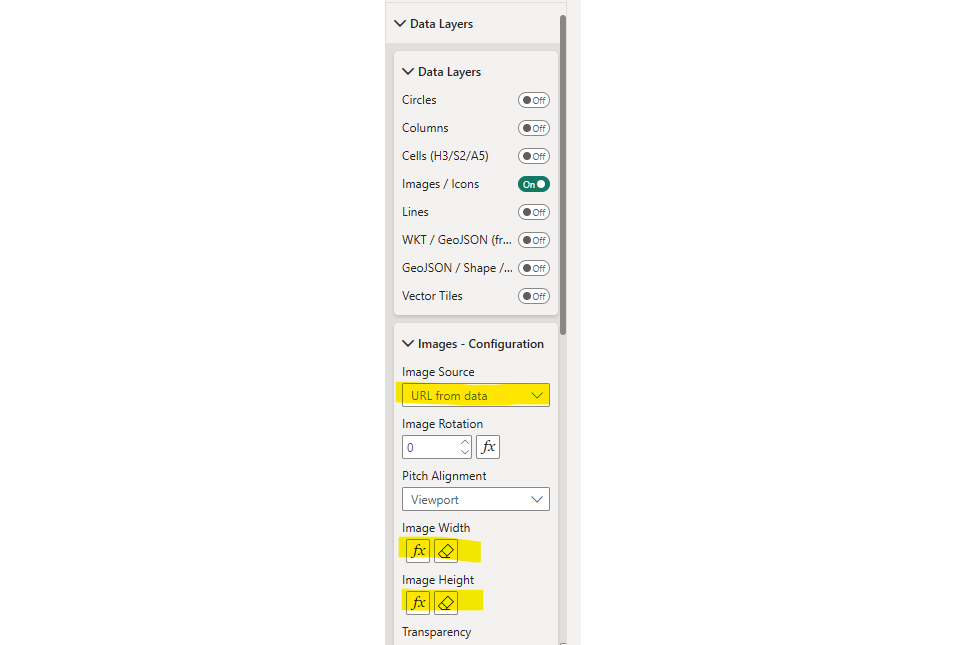Open the Pitch Alignment Viewport dropdown

pyautogui.click(x=475, y=499)
